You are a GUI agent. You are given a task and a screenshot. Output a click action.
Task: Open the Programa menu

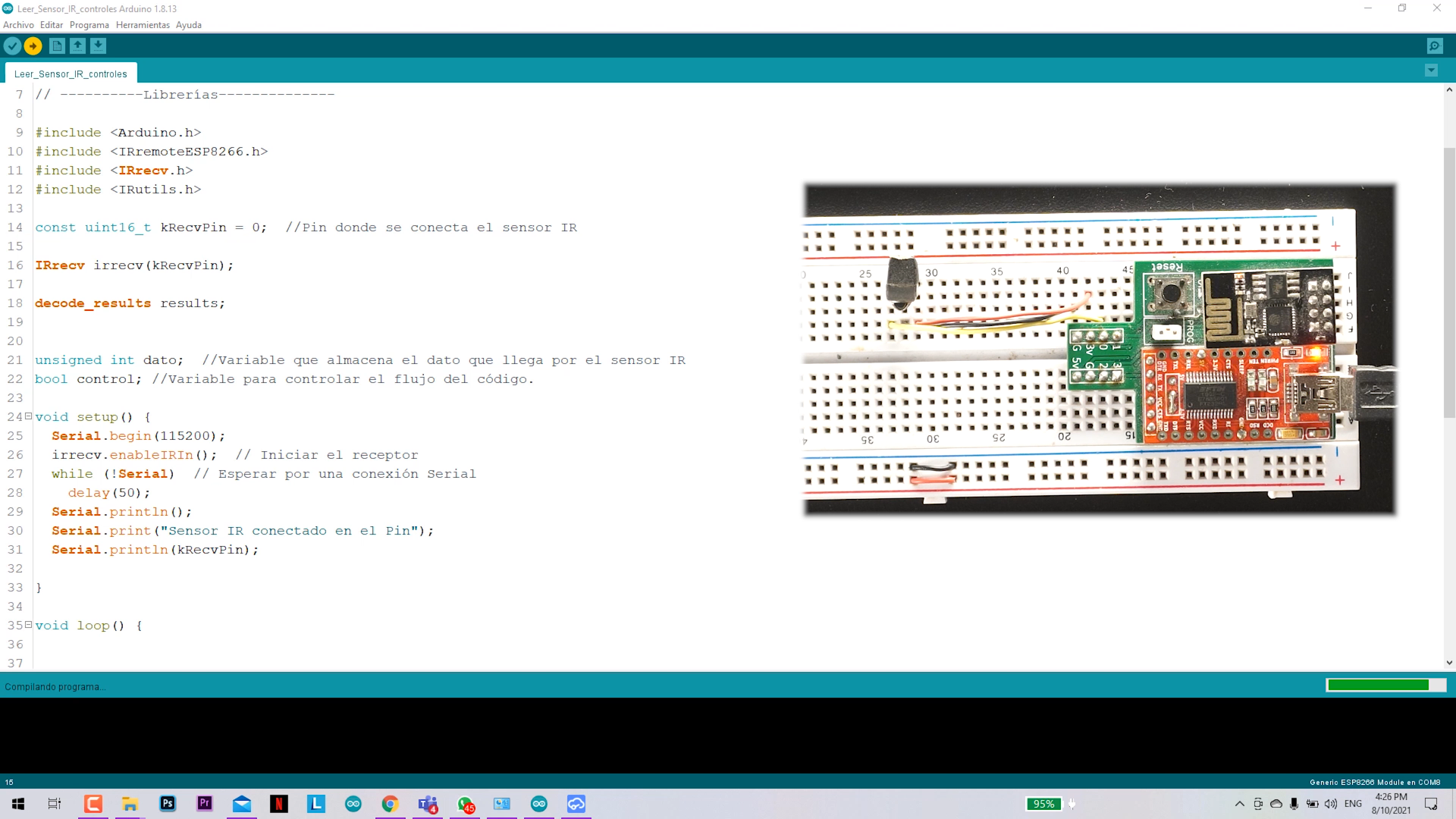[x=89, y=25]
